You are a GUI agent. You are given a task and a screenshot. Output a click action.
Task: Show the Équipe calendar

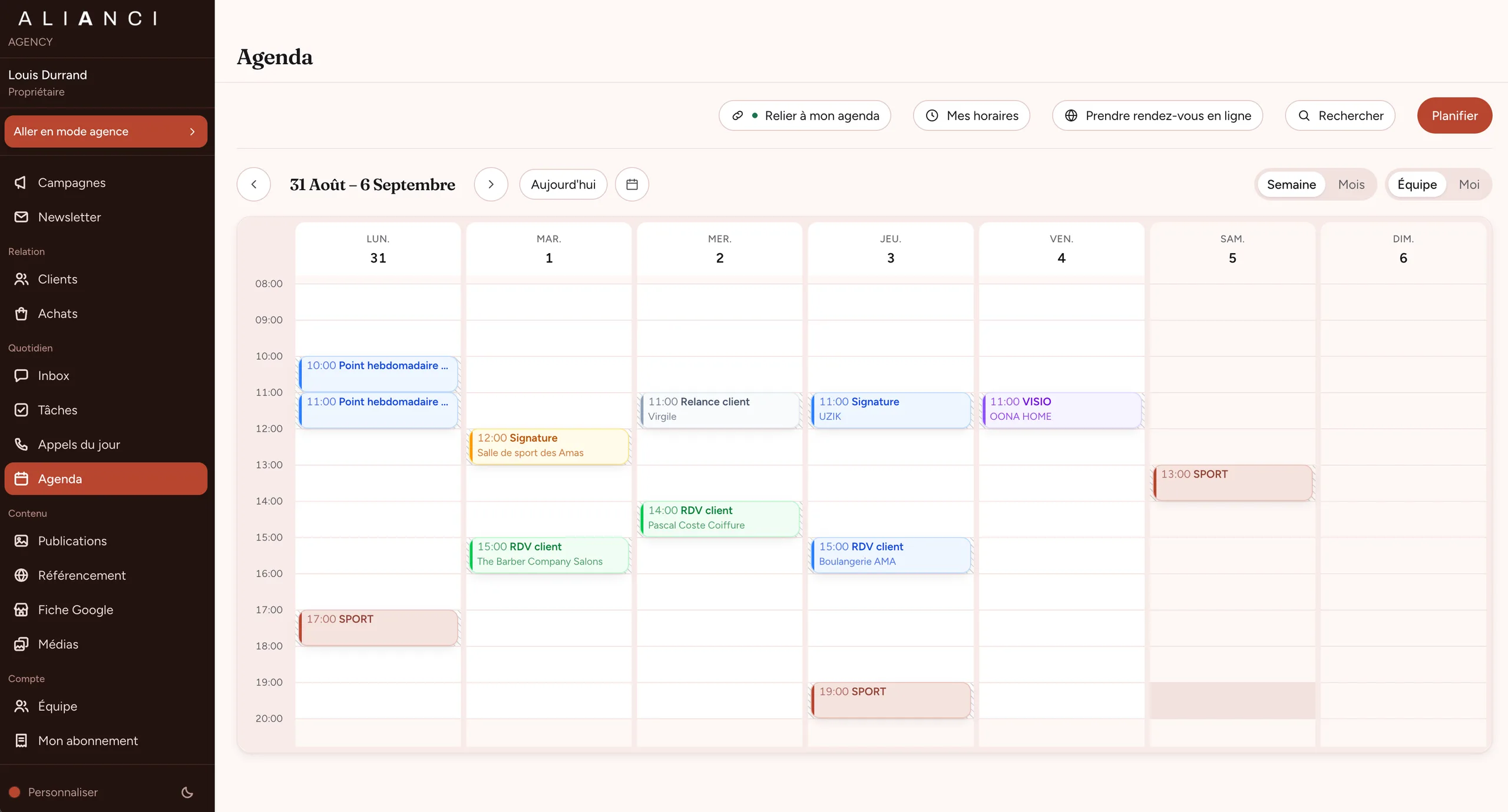[1417, 184]
